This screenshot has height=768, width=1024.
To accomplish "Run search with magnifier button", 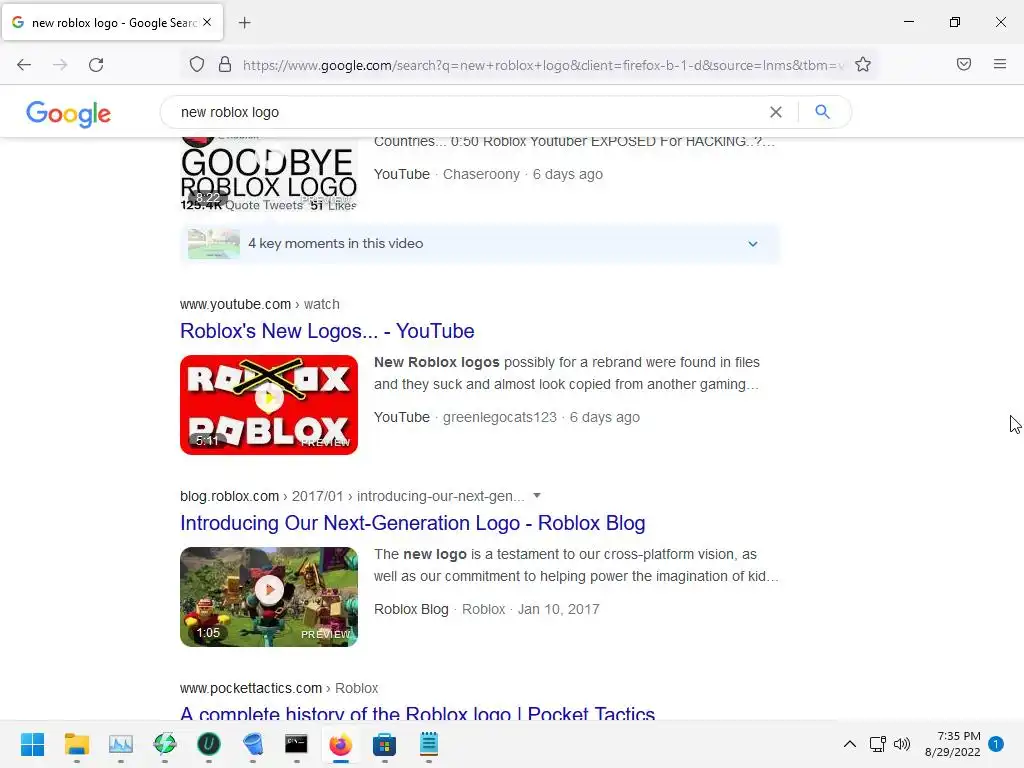I will [823, 112].
